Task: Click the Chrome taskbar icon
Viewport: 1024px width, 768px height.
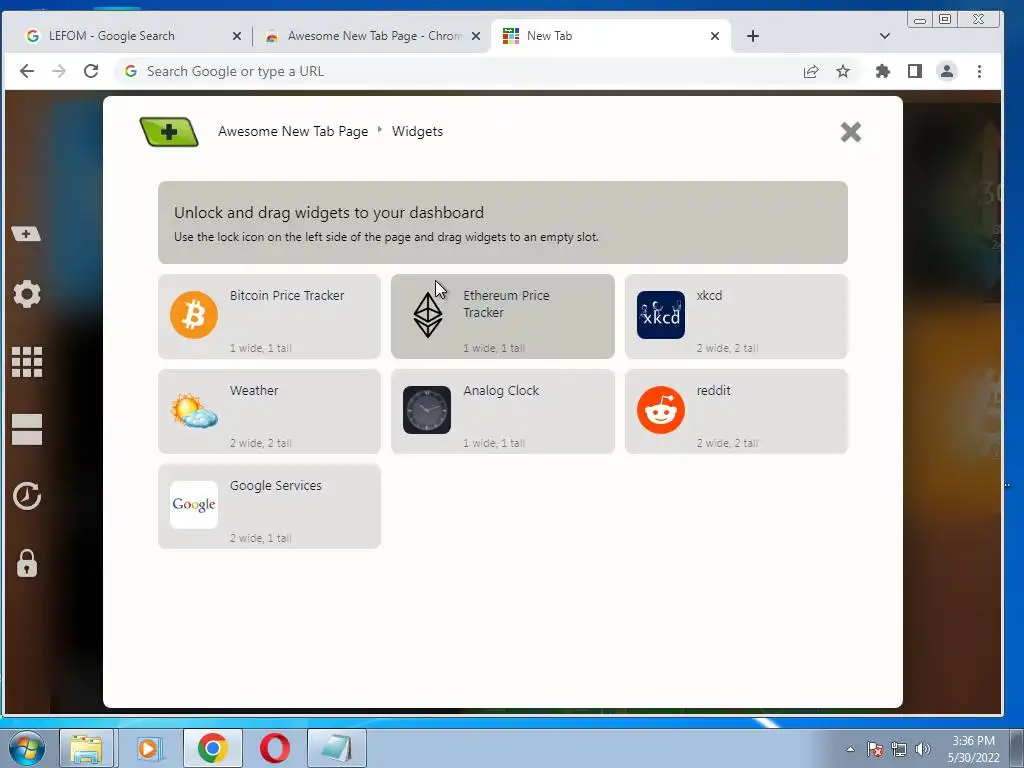Action: pyautogui.click(x=212, y=748)
